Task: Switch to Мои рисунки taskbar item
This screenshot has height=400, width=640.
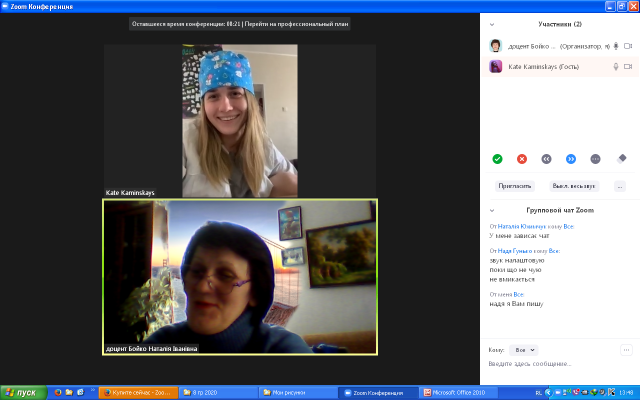Action: point(298,393)
